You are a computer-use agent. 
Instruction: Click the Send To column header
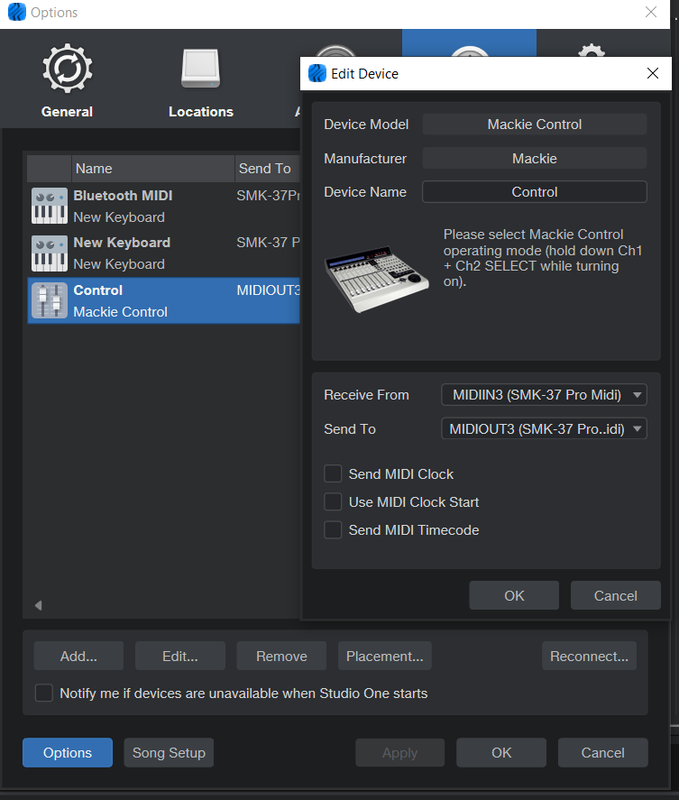267,168
